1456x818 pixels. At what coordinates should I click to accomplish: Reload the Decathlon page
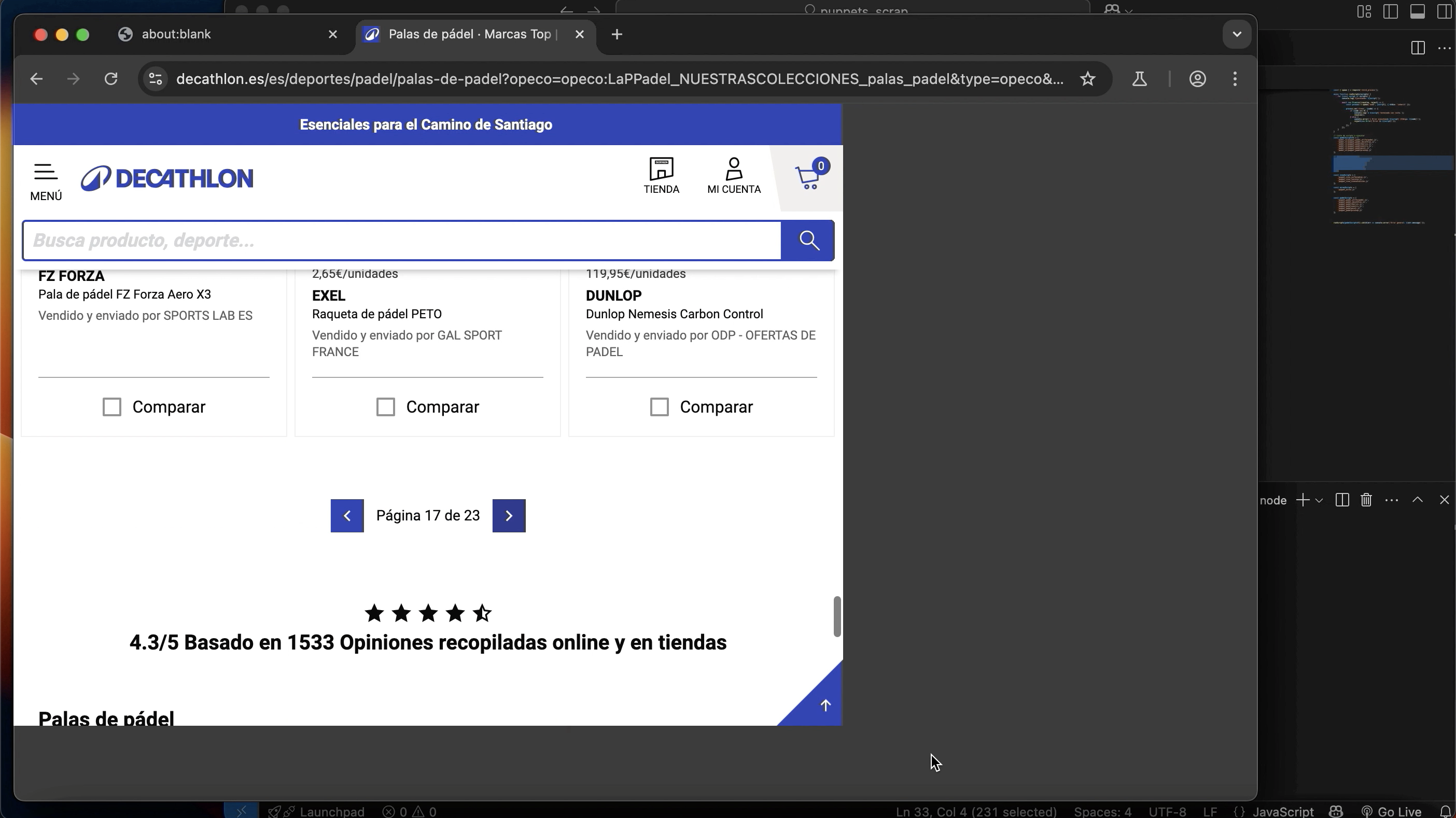[111, 79]
